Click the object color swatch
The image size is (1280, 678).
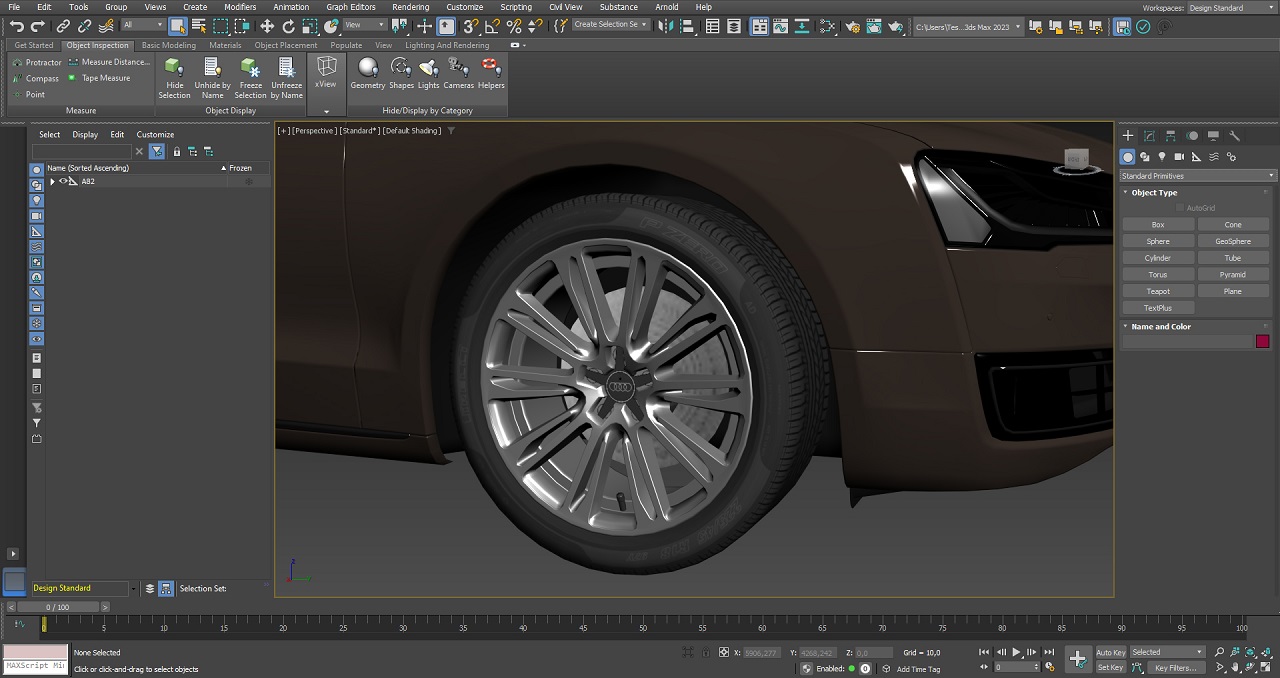pos(1262,341)
